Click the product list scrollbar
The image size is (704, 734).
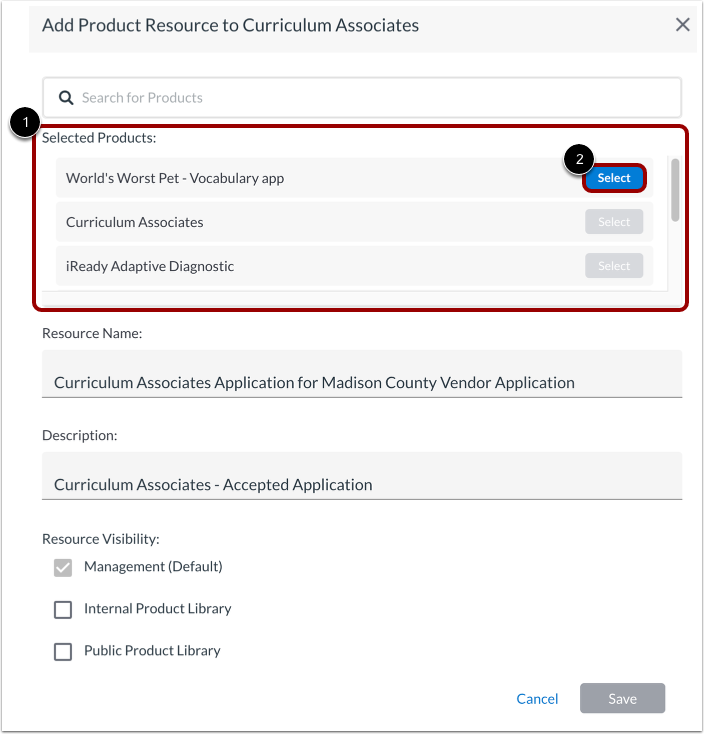pyautogui.click(x=675, y=190)
